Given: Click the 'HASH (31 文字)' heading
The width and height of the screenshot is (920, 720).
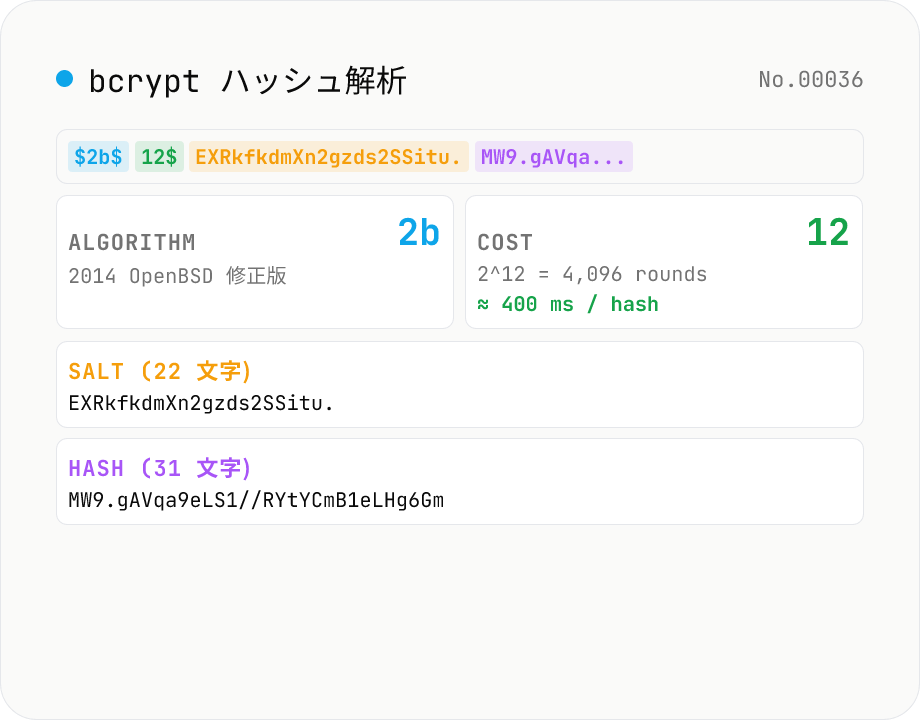Looking at the screenshot, I should coord(160,468).
